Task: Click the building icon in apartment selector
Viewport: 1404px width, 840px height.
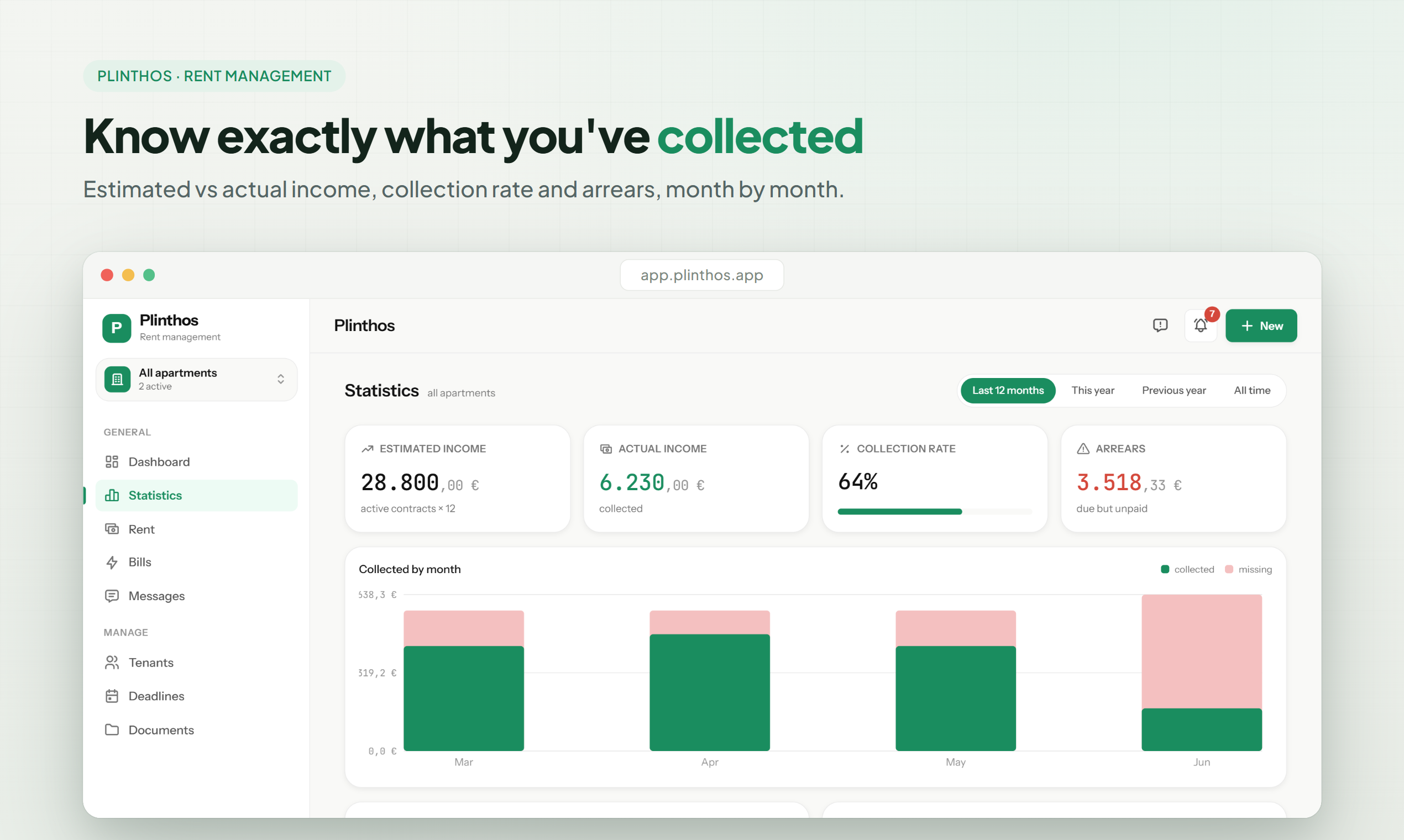Action: (x=117, y=379)
